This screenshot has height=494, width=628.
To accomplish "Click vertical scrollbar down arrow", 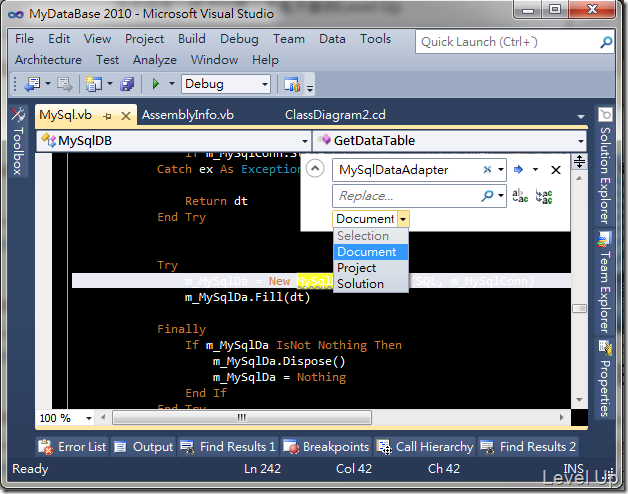I will pos(579,400).
